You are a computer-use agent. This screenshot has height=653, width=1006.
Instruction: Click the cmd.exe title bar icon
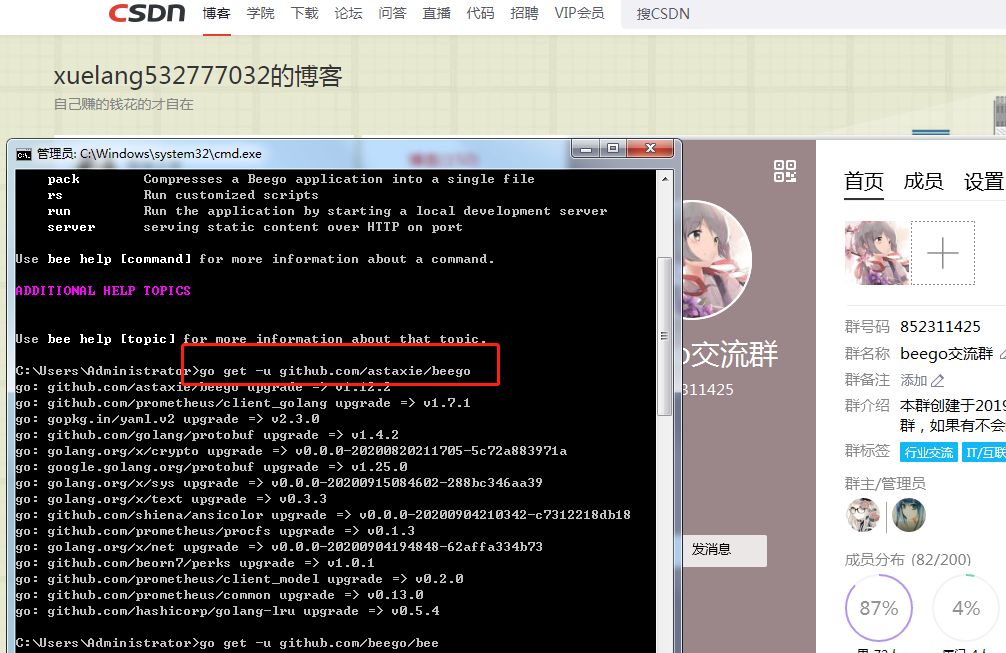pyautogui.click(x=24, y=155)
